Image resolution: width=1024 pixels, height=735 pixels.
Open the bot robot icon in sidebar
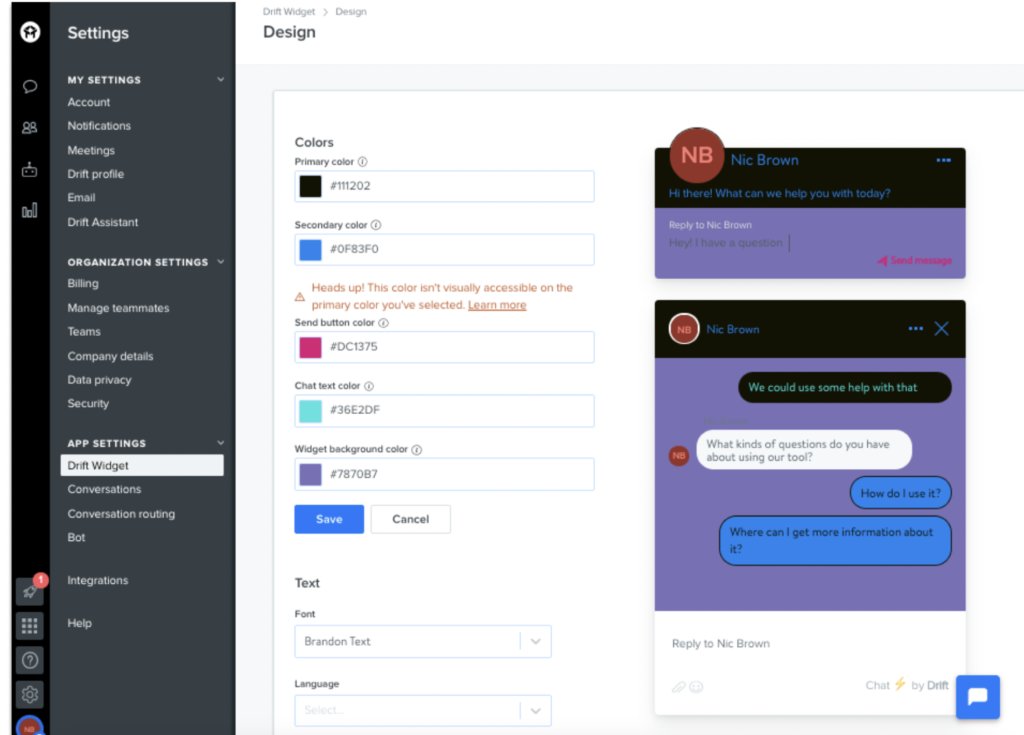click(x=29, y=170)
